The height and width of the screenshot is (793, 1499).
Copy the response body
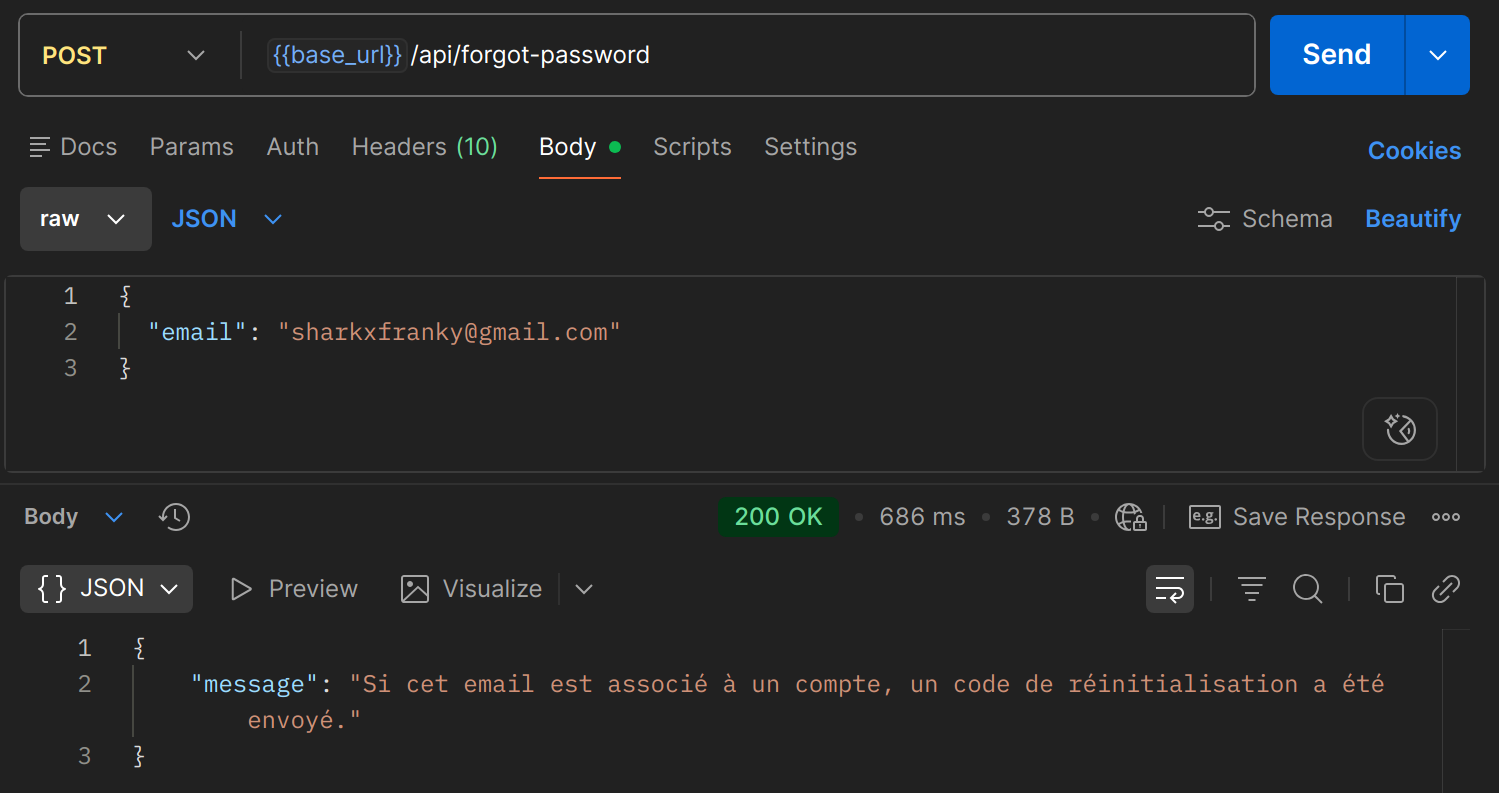[1389, 589]
